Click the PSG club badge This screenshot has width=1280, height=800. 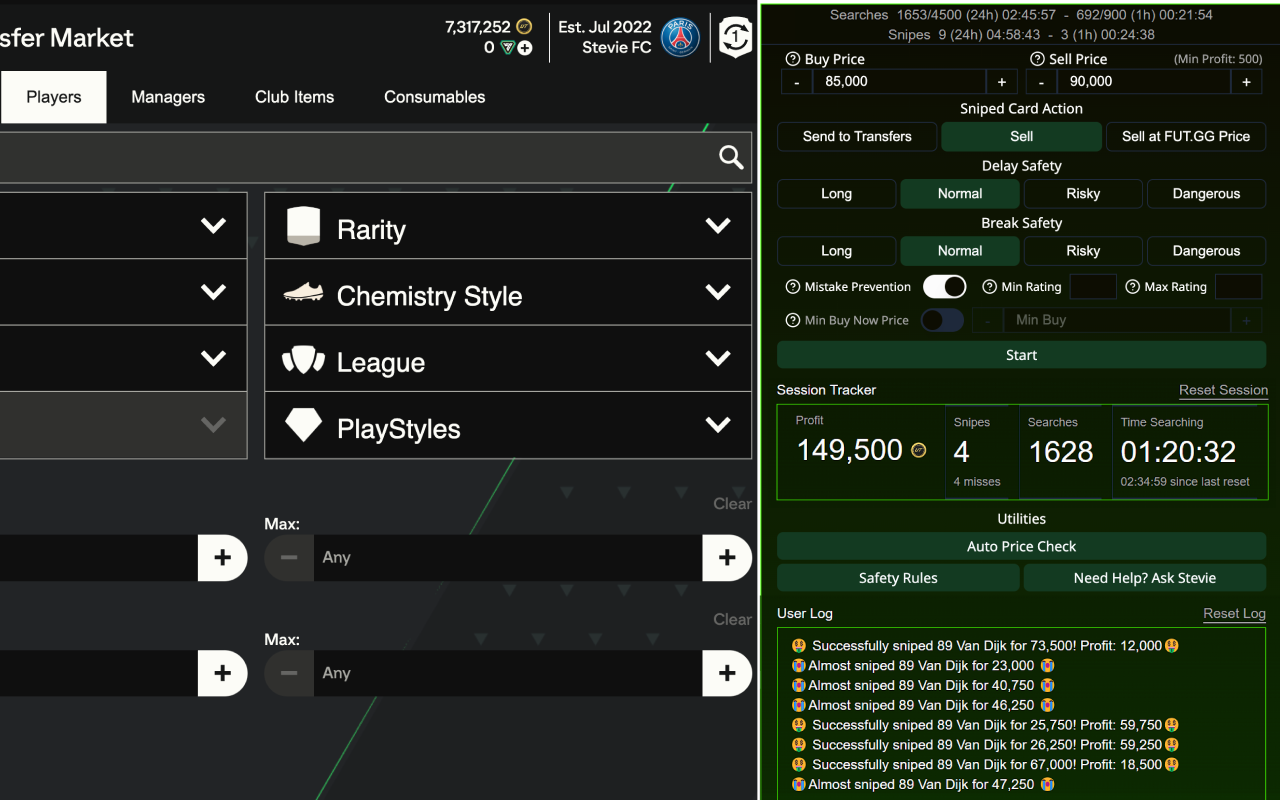pos(680,37)
